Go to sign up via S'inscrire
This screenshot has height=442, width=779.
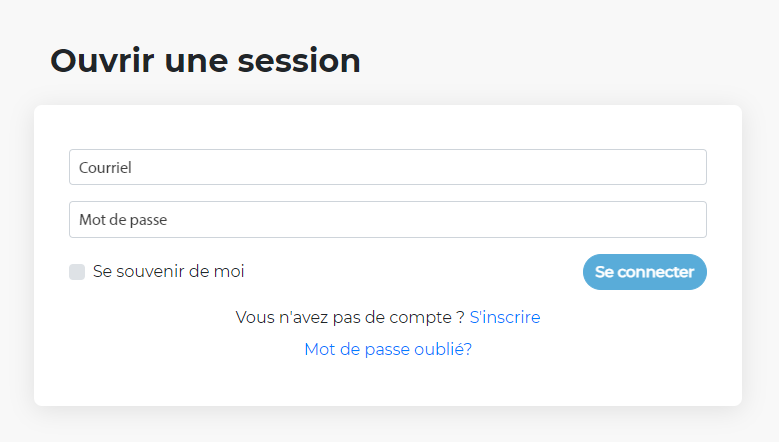coord(505,317)
